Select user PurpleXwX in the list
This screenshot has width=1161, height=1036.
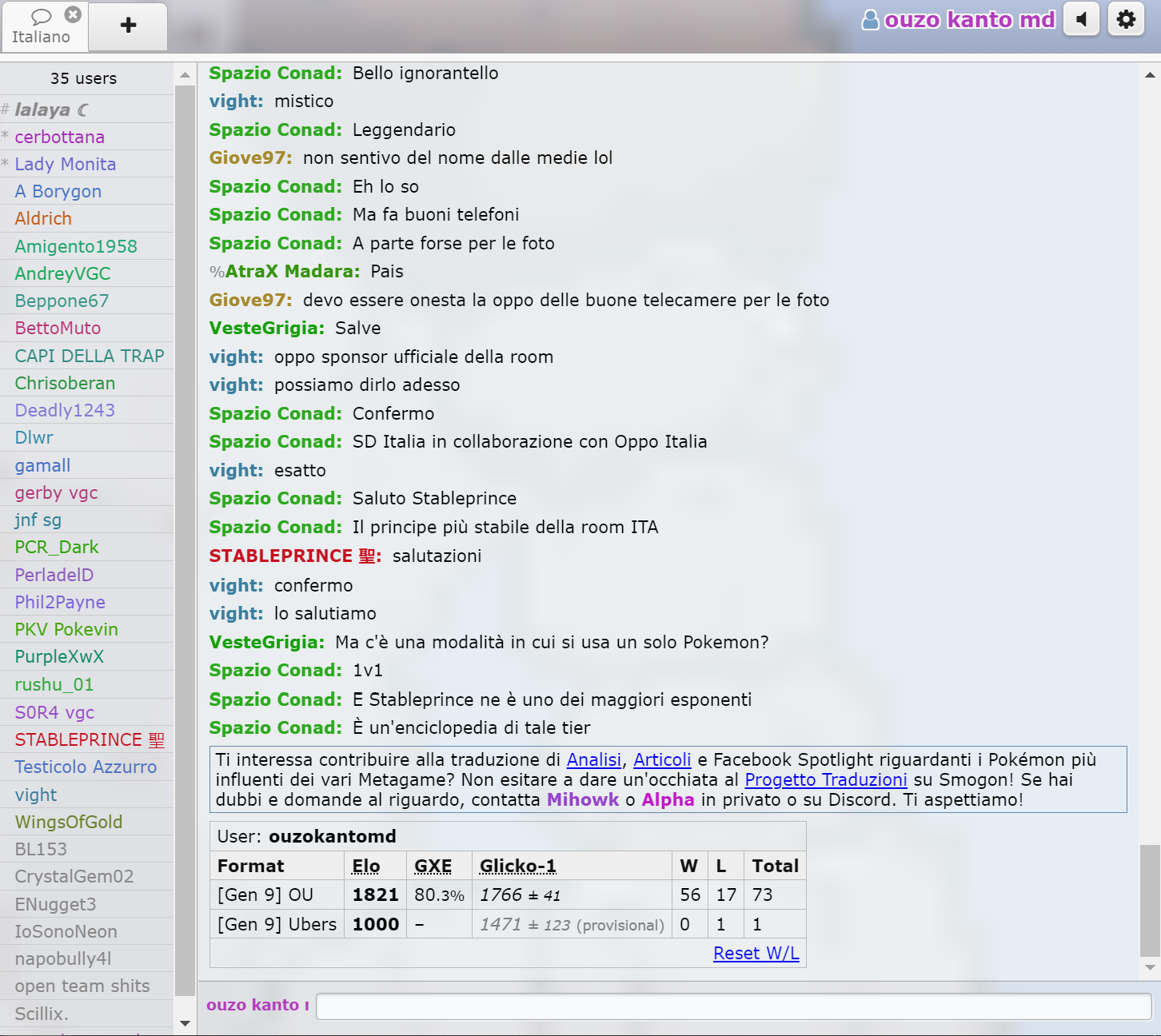86,656
